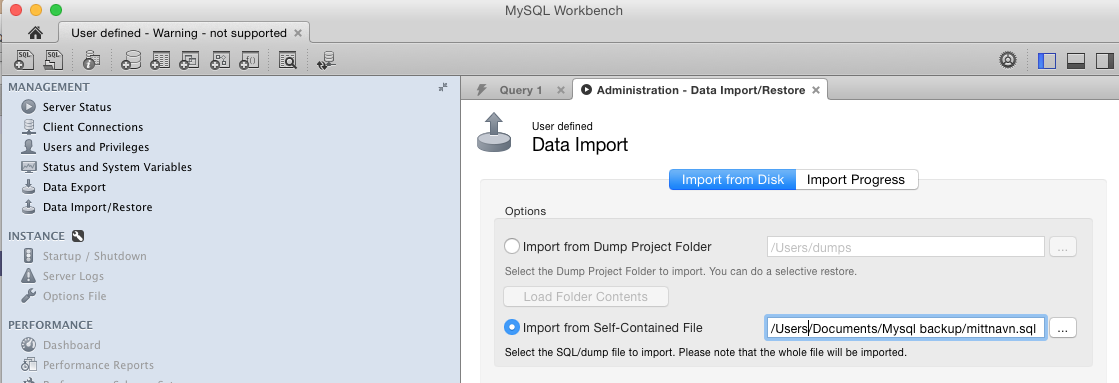
Task: Open the Performance Dashboard
Action: click(x=71, y=344)
